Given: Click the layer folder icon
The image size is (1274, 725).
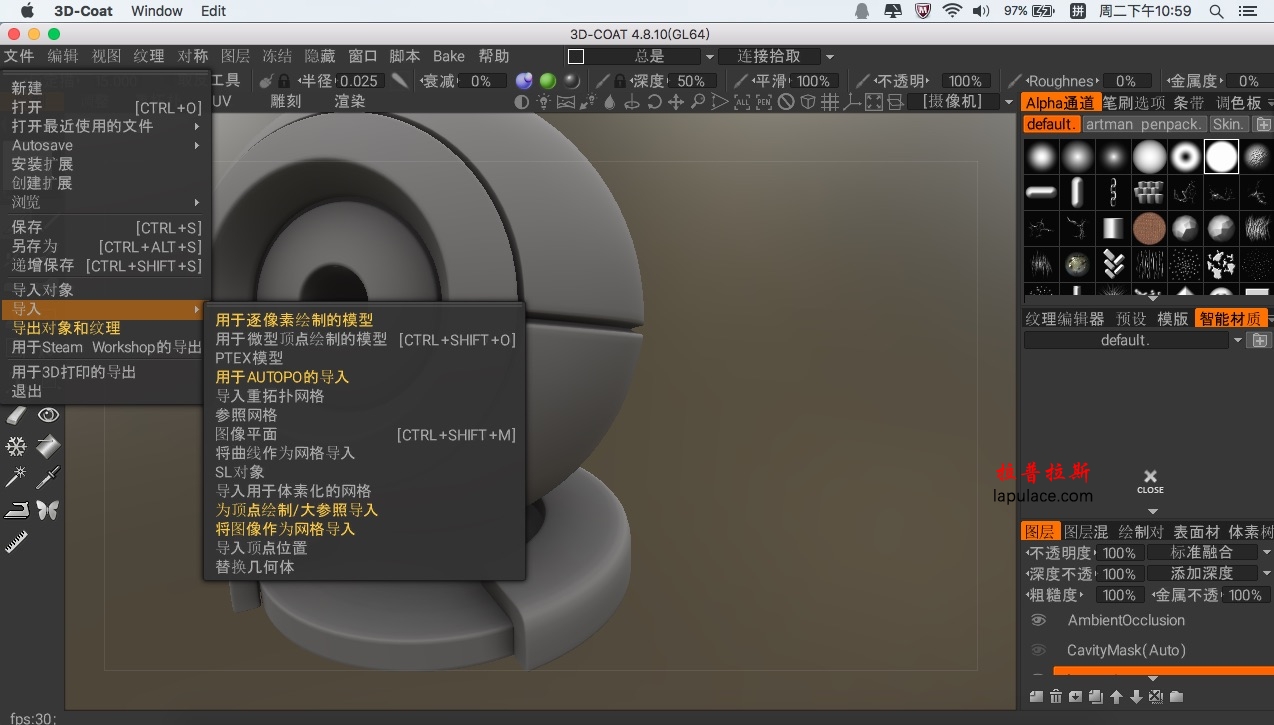Looking at the screenshot, I should [x=1176, y=697].
